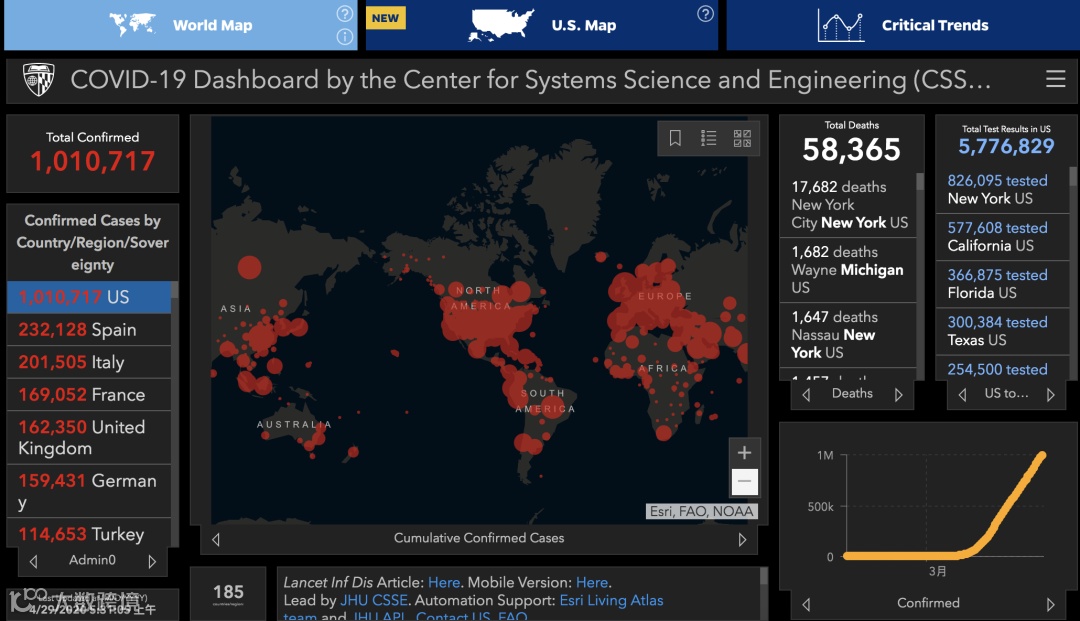Select the 169,052 France row
1080x621 pixels.
click(89, 394)
